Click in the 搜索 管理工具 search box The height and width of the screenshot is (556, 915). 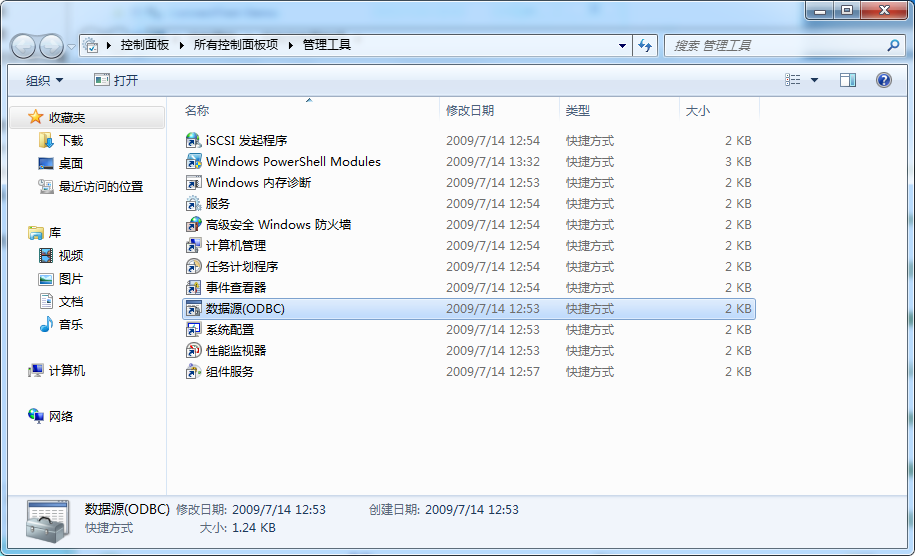click(x=775, y=45)
